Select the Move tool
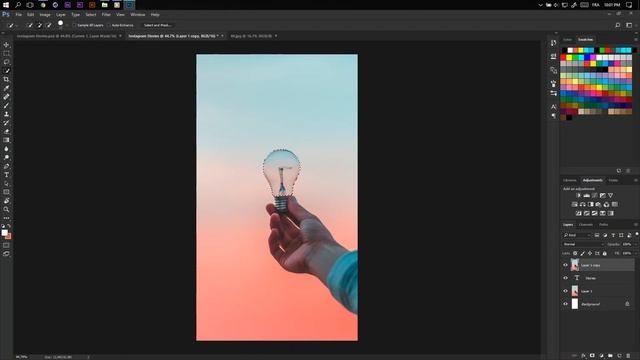Screen dimensions: 640x360 [6, 45]
